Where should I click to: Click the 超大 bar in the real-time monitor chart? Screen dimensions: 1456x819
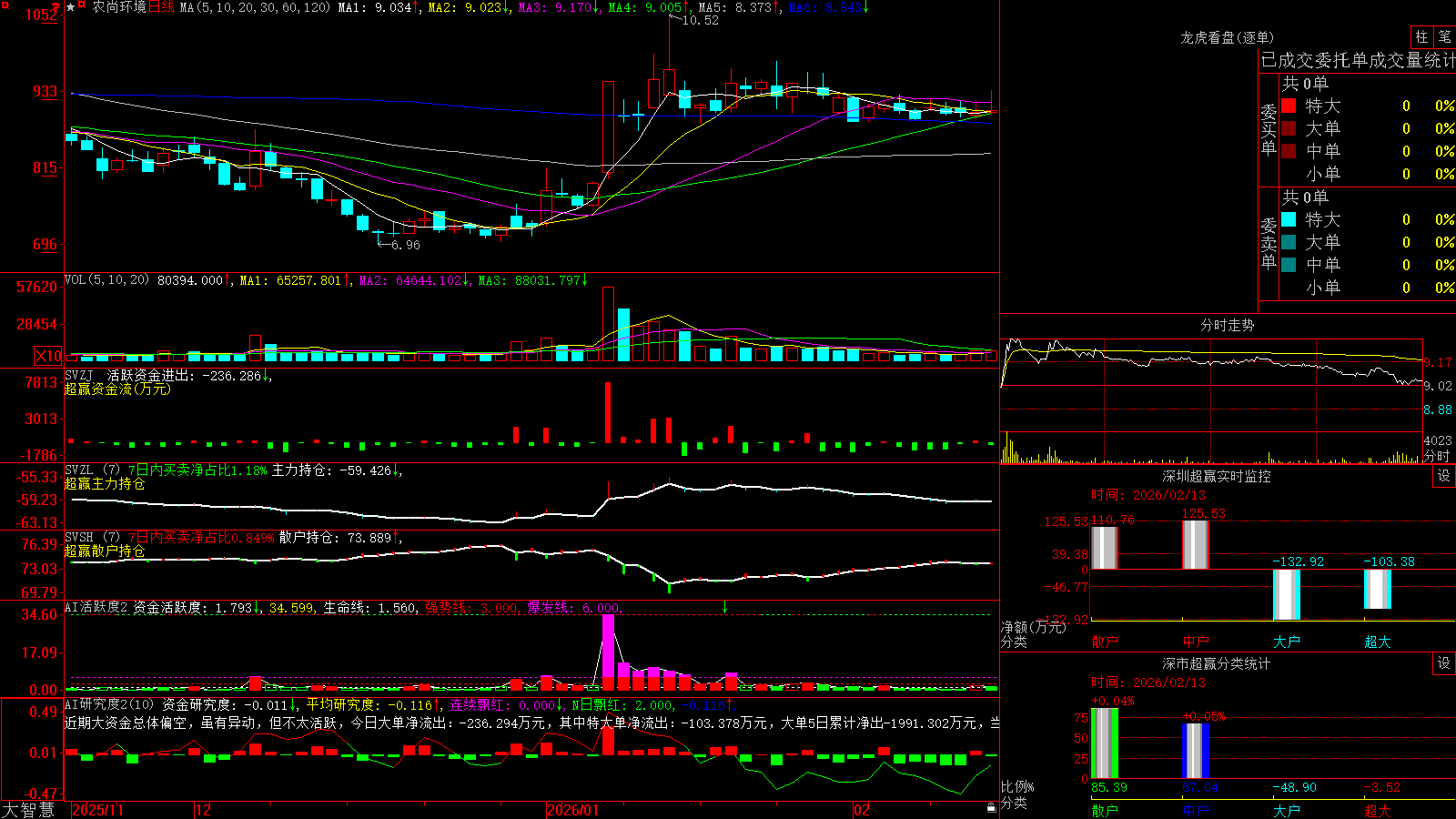click(1377, 590)
